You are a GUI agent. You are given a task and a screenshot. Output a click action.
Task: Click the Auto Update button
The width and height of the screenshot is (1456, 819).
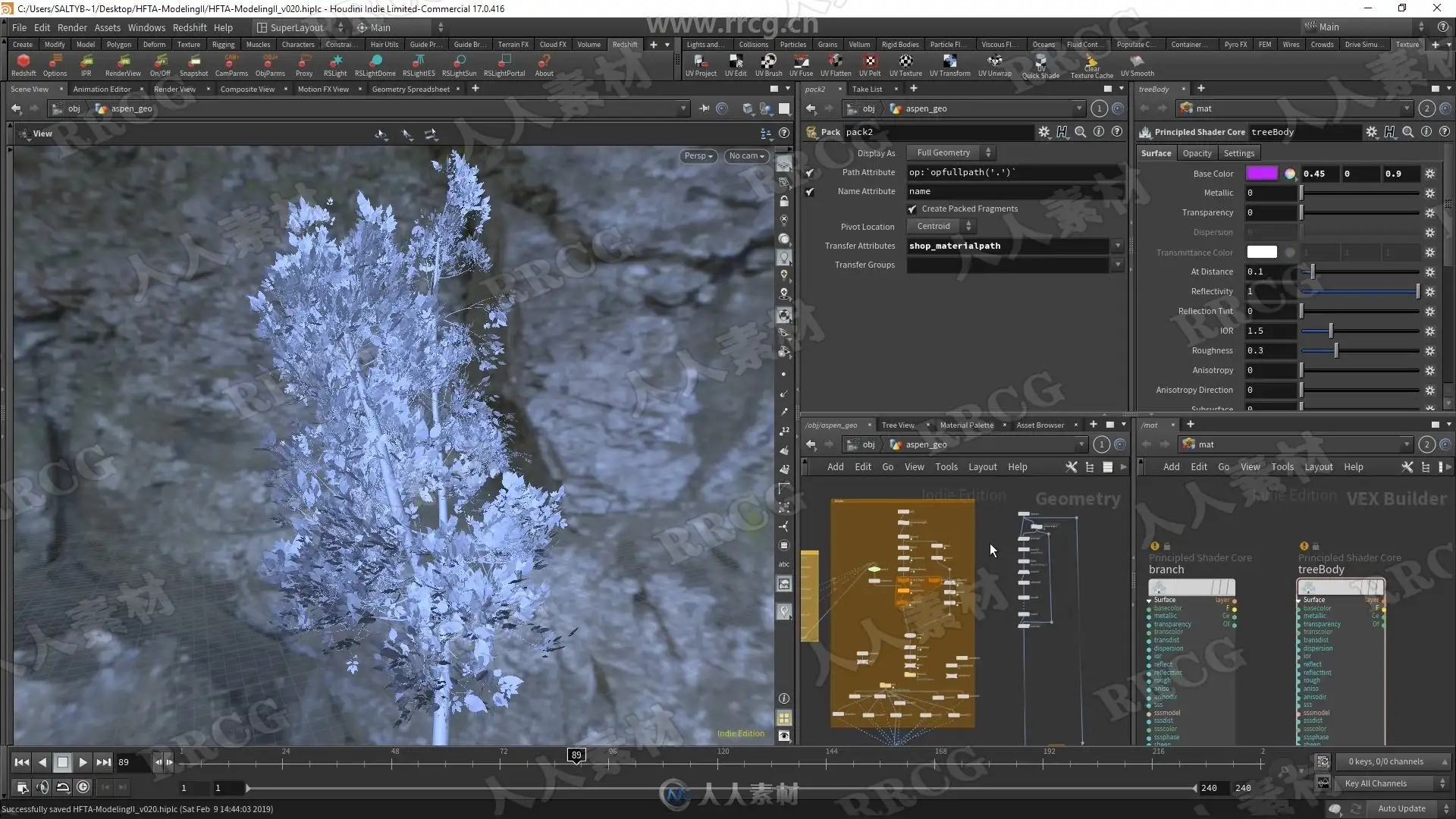(x=1401, y=808)
